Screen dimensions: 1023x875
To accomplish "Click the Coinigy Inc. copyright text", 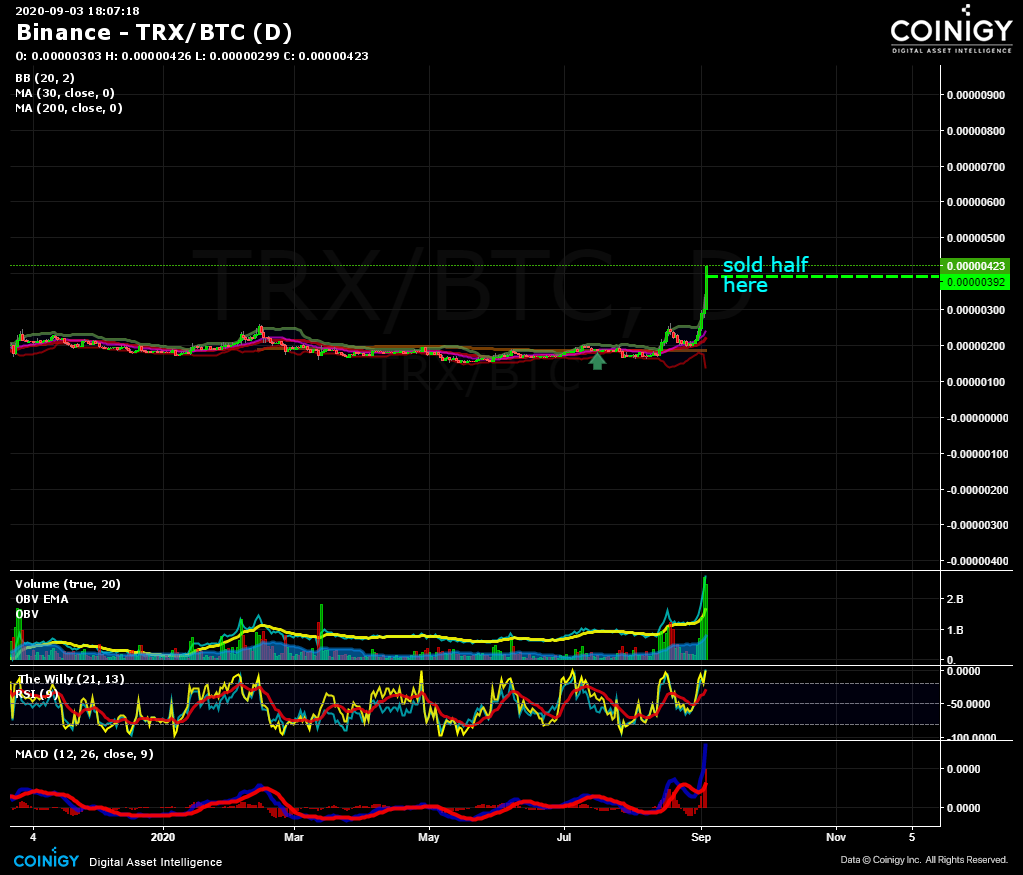I will pyautogui.click(x=923, y=860).
